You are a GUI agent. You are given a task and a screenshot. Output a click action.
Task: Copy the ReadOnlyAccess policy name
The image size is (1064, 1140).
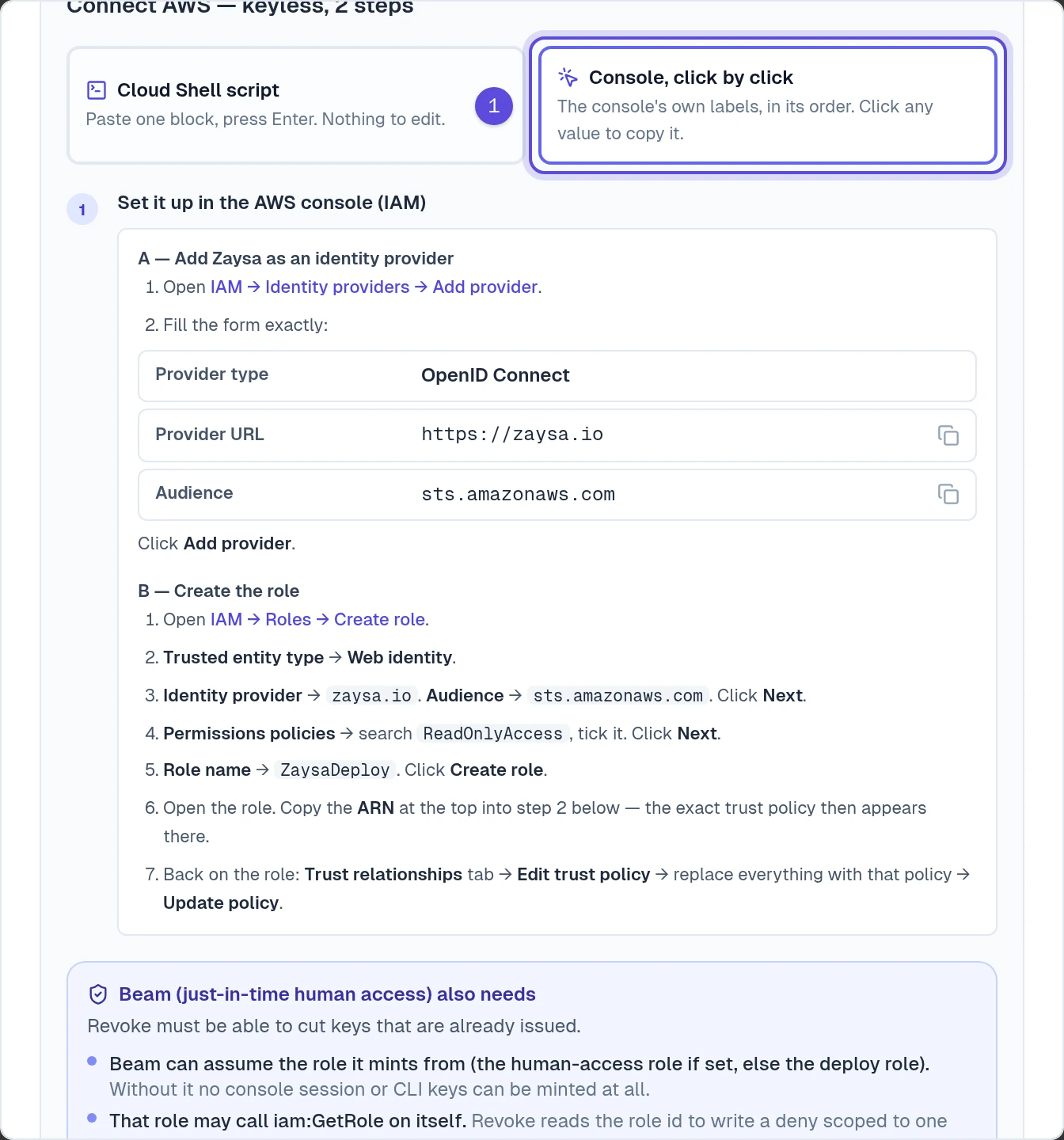(x=492, y=734)
